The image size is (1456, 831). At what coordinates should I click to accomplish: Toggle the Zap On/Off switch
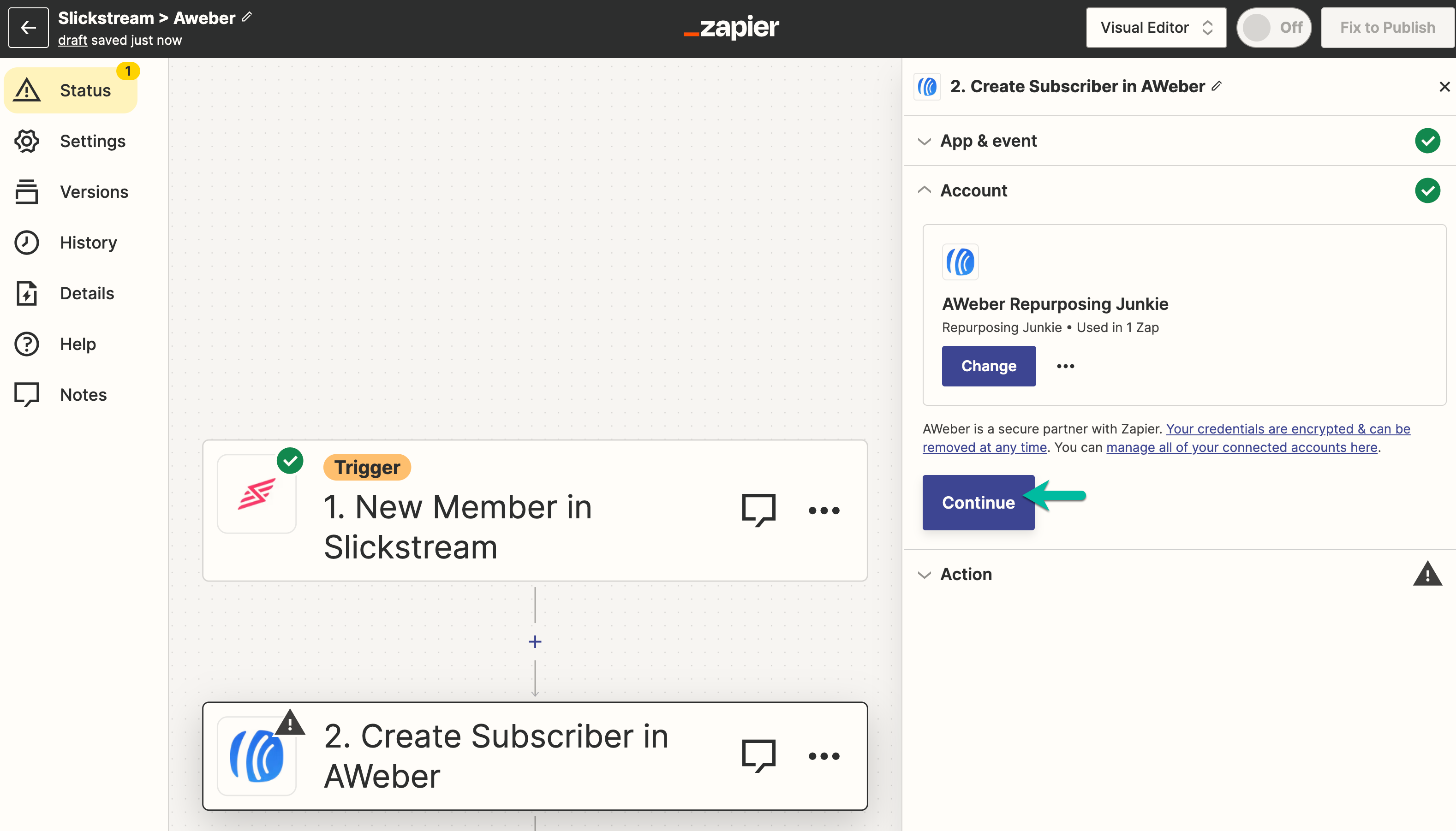1274,27
